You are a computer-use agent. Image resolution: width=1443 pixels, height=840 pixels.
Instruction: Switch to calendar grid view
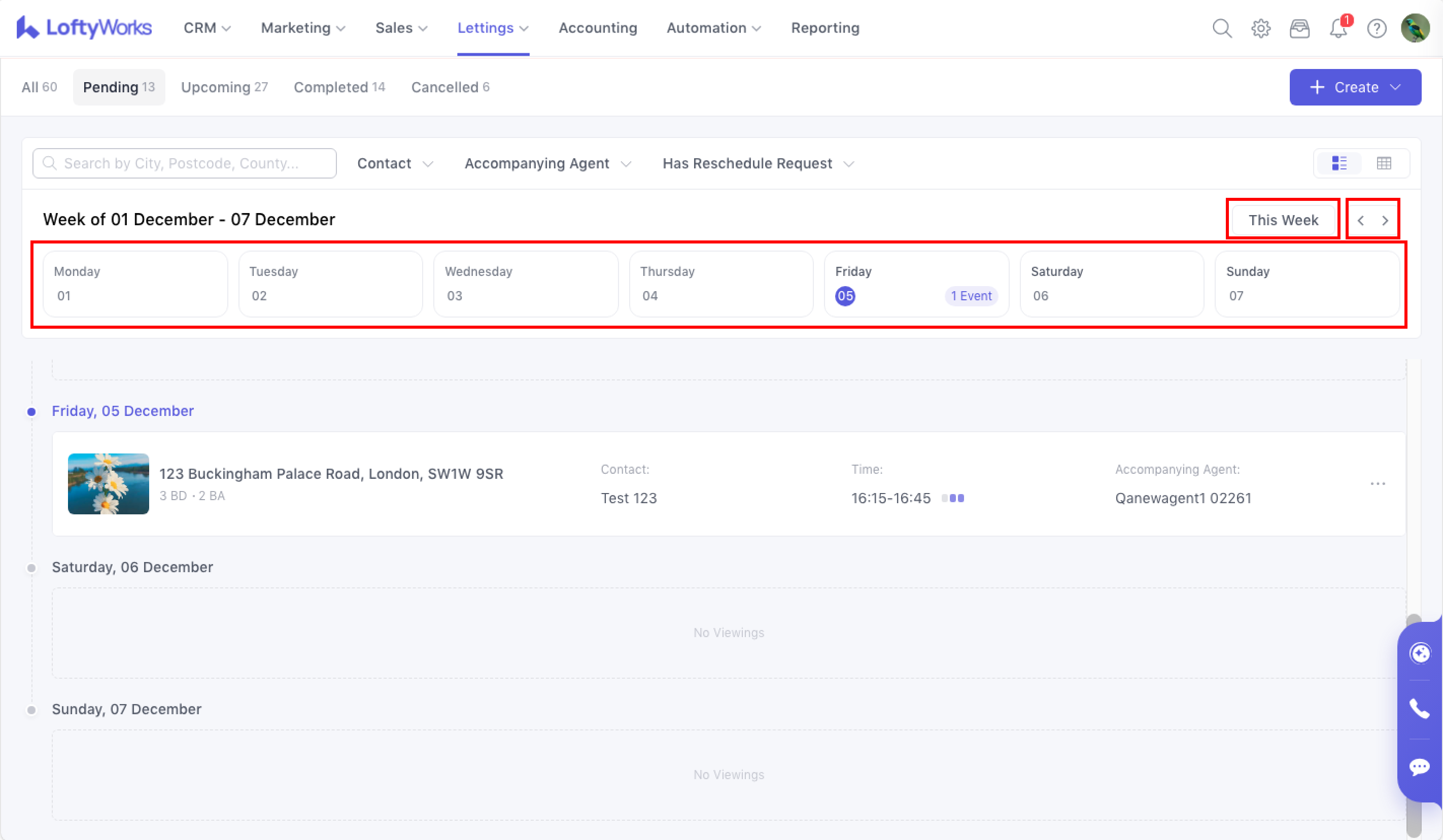click(1384, 163)
